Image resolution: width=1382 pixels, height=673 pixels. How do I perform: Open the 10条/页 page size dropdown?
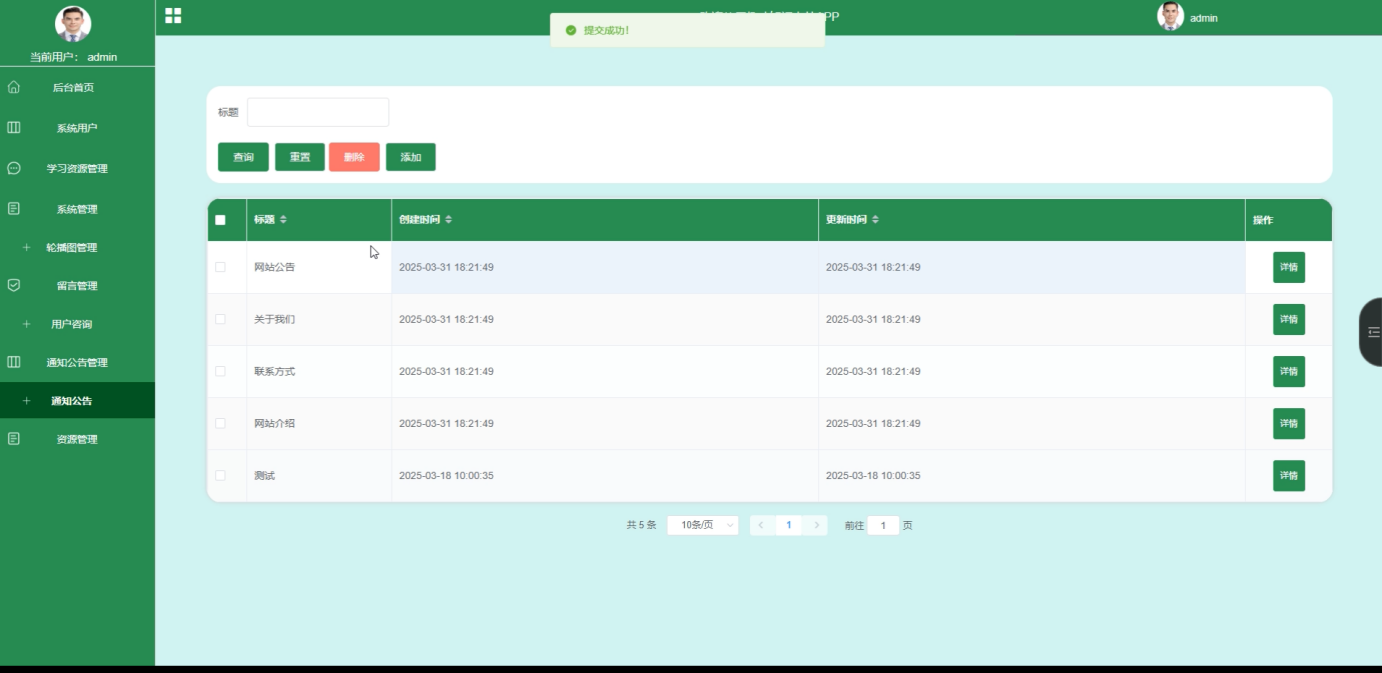coord(701,524)
